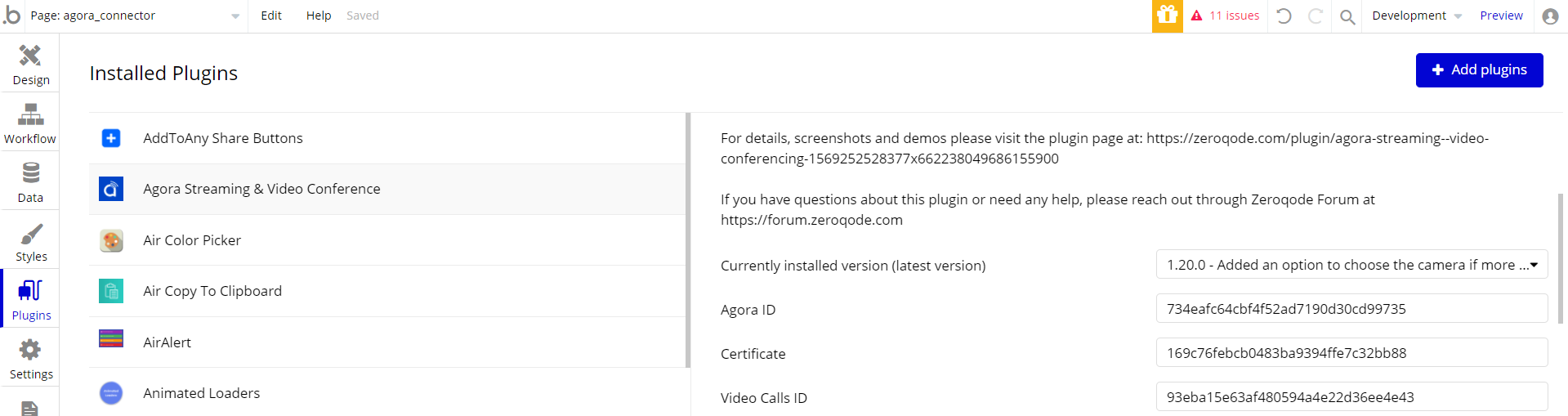The height and width of the screenshot is (416, 1568).
Task: Open the Design tab in sidebar
Action: coord(30,64)
